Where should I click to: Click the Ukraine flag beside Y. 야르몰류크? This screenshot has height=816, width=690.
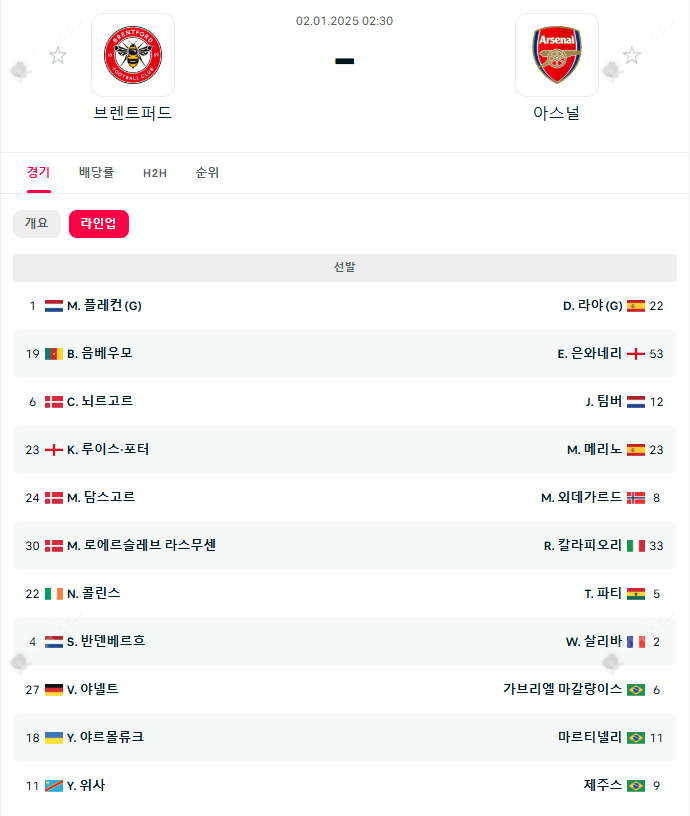[x=54, y=738]
